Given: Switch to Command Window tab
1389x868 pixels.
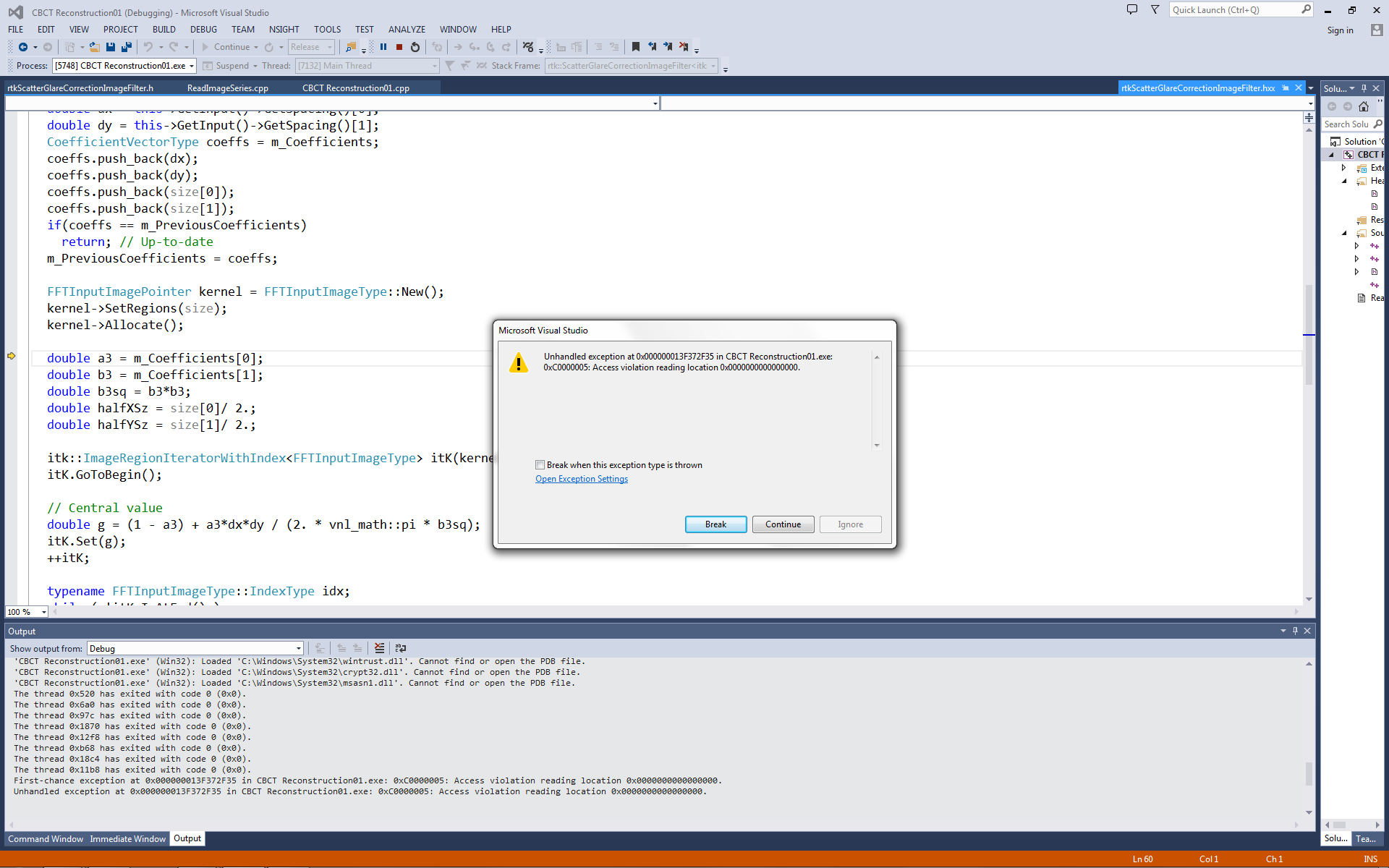Looking at the screenshot, I should (46, 839).
